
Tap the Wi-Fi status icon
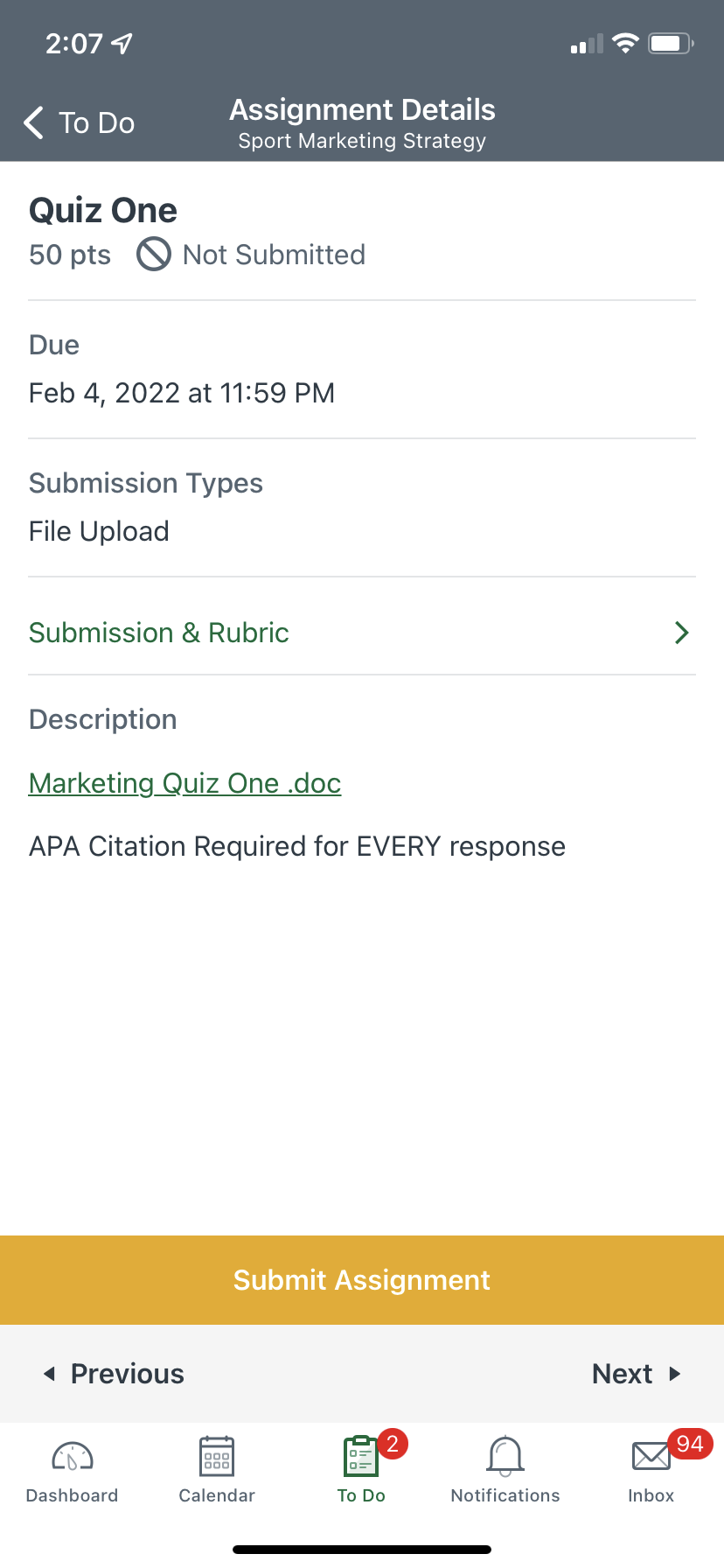pyautogui.click(x=625, y=44)
